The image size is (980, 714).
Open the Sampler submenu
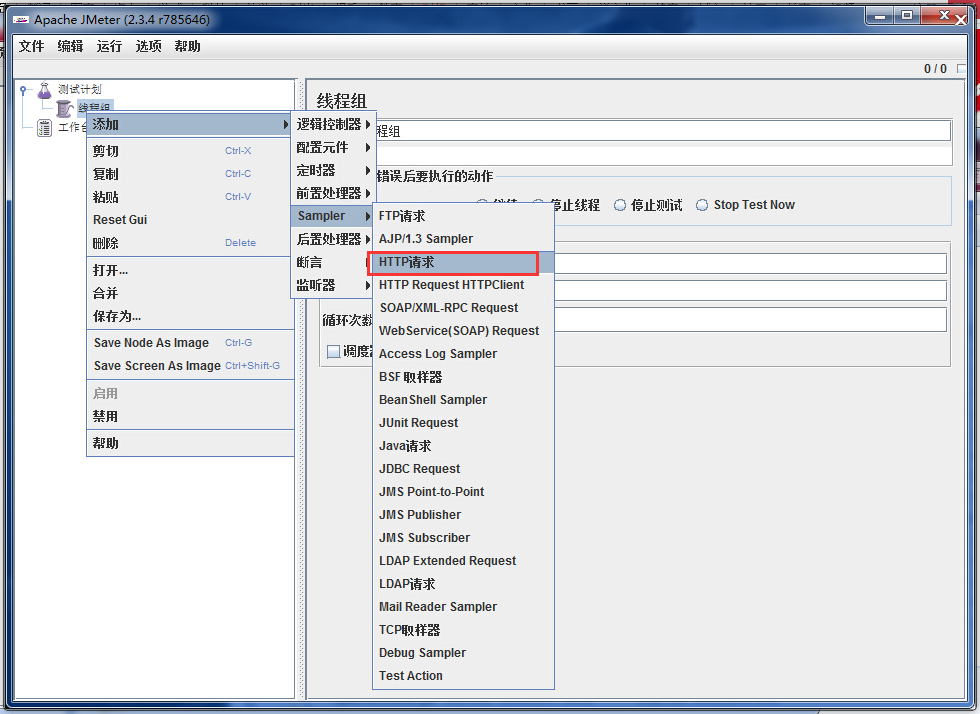click(x=333, y=216)
